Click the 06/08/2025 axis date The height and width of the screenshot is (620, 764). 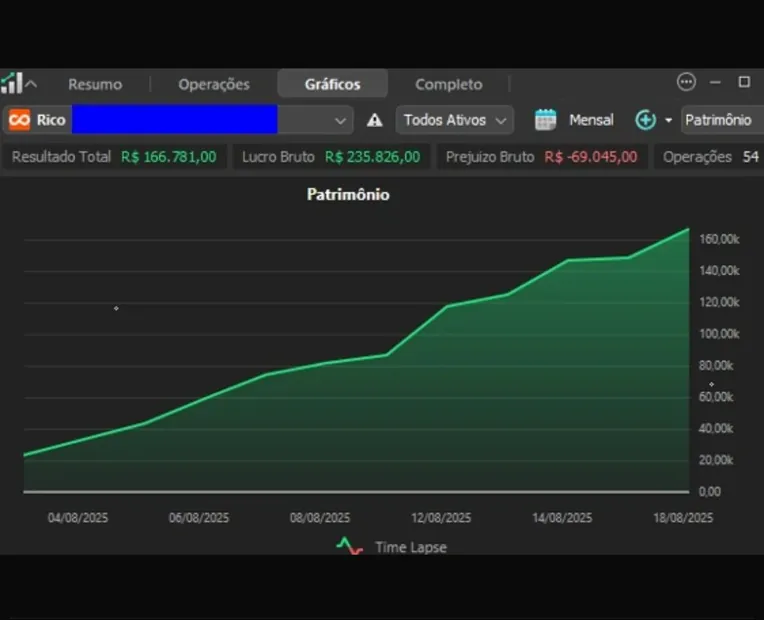199,518
